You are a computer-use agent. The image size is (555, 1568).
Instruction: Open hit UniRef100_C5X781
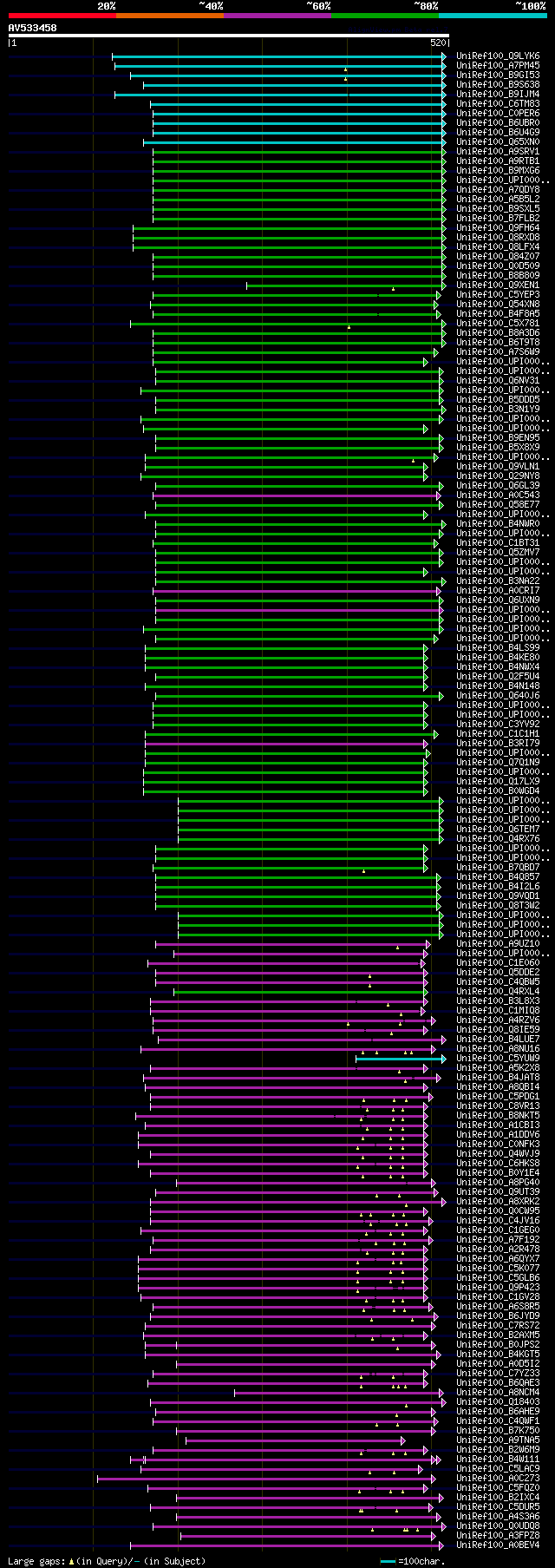click(498, 324)
